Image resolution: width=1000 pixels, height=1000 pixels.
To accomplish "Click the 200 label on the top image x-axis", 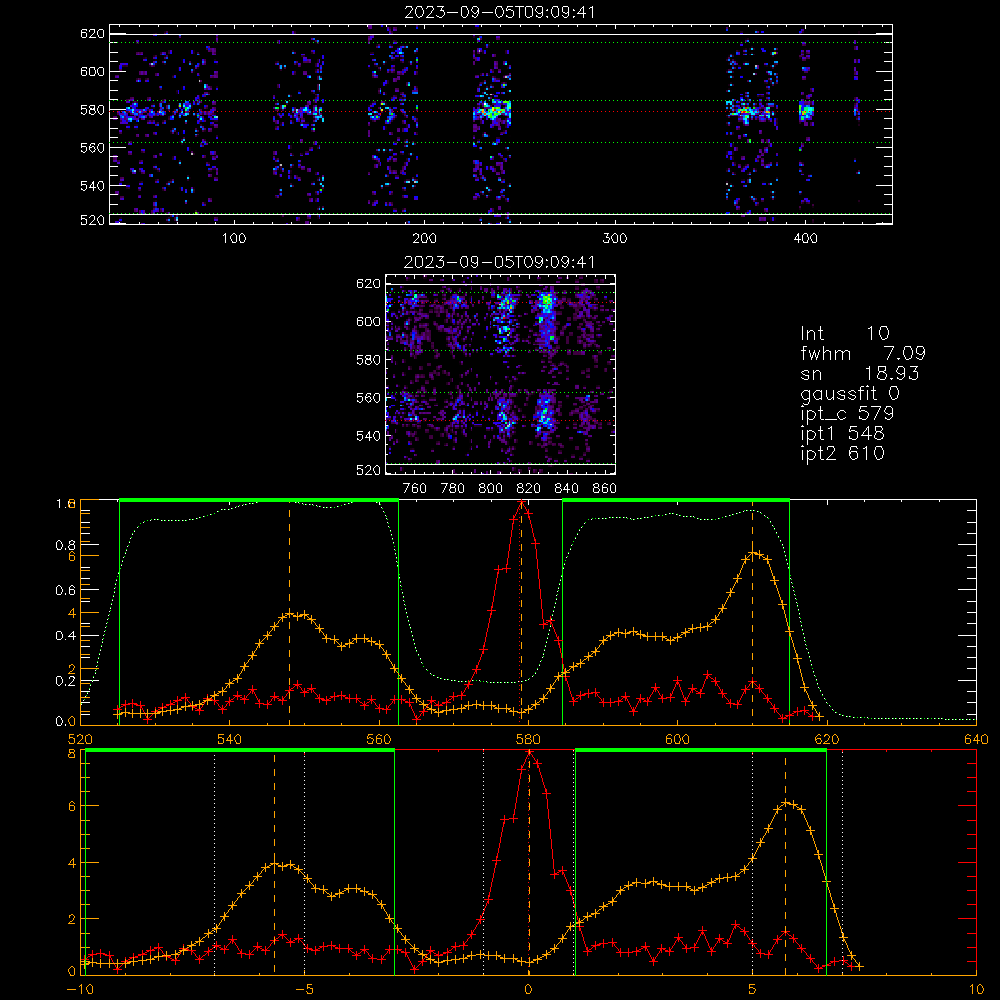I will click(x=424, y=239).
